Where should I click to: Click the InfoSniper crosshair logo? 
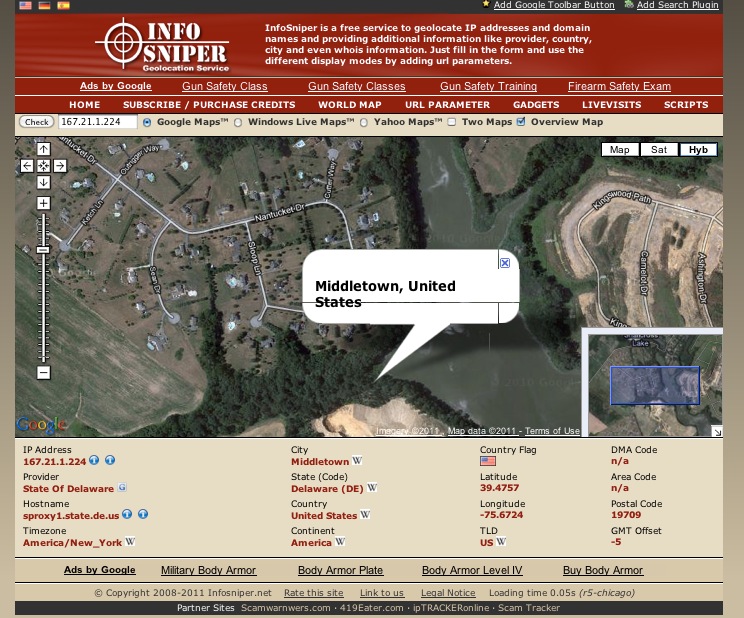pyautogui.click(x=123, y=43)
